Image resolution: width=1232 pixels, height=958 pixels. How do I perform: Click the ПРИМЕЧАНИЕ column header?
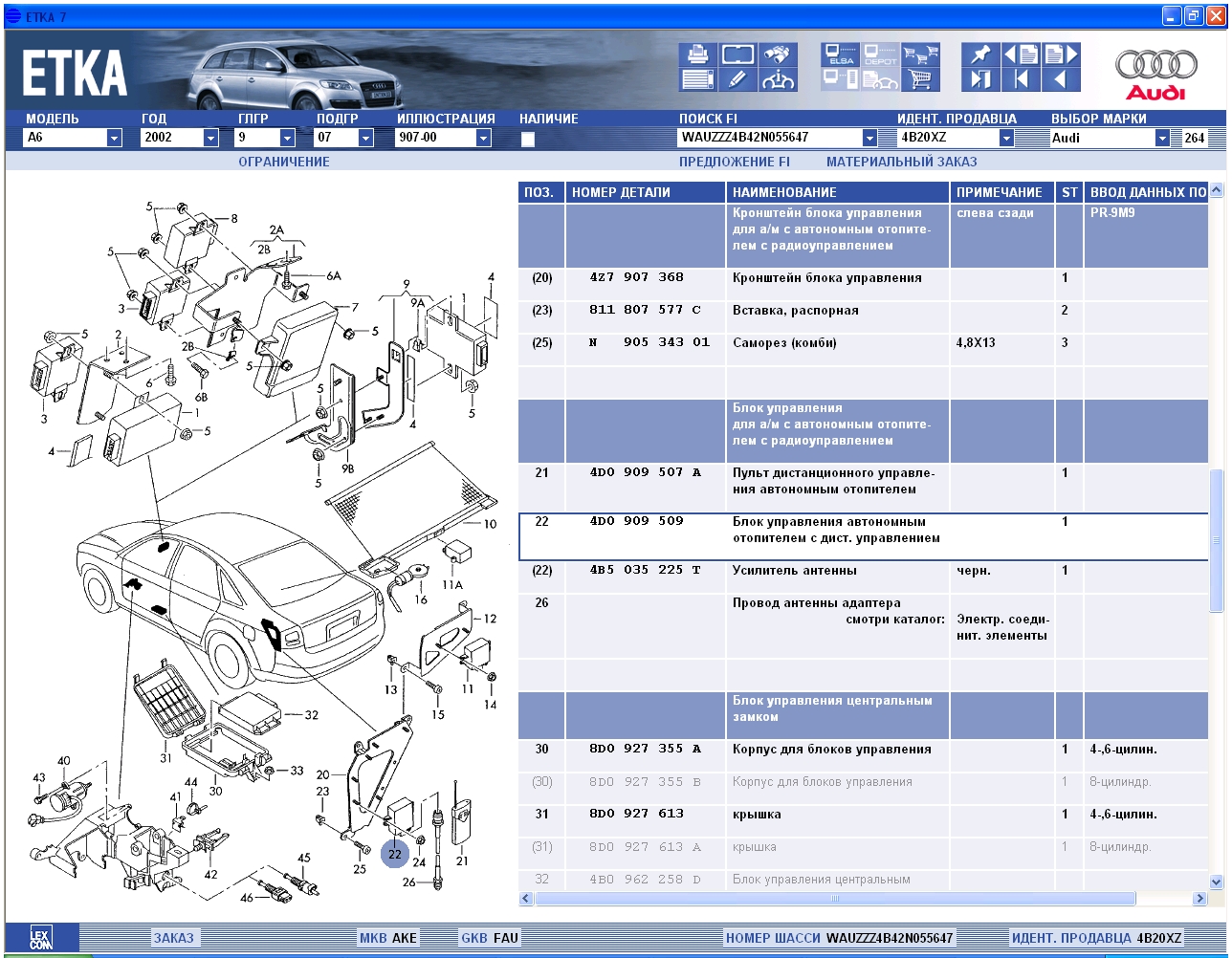click(x=1002, y=192)
